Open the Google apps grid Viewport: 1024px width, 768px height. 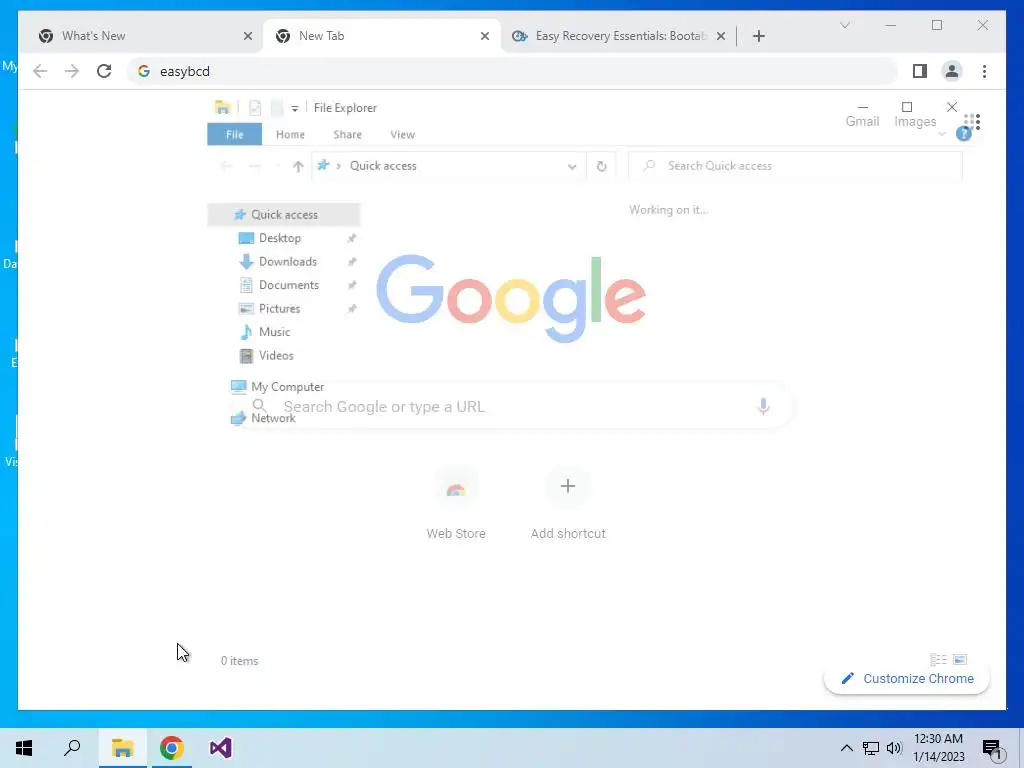point(972,121)
